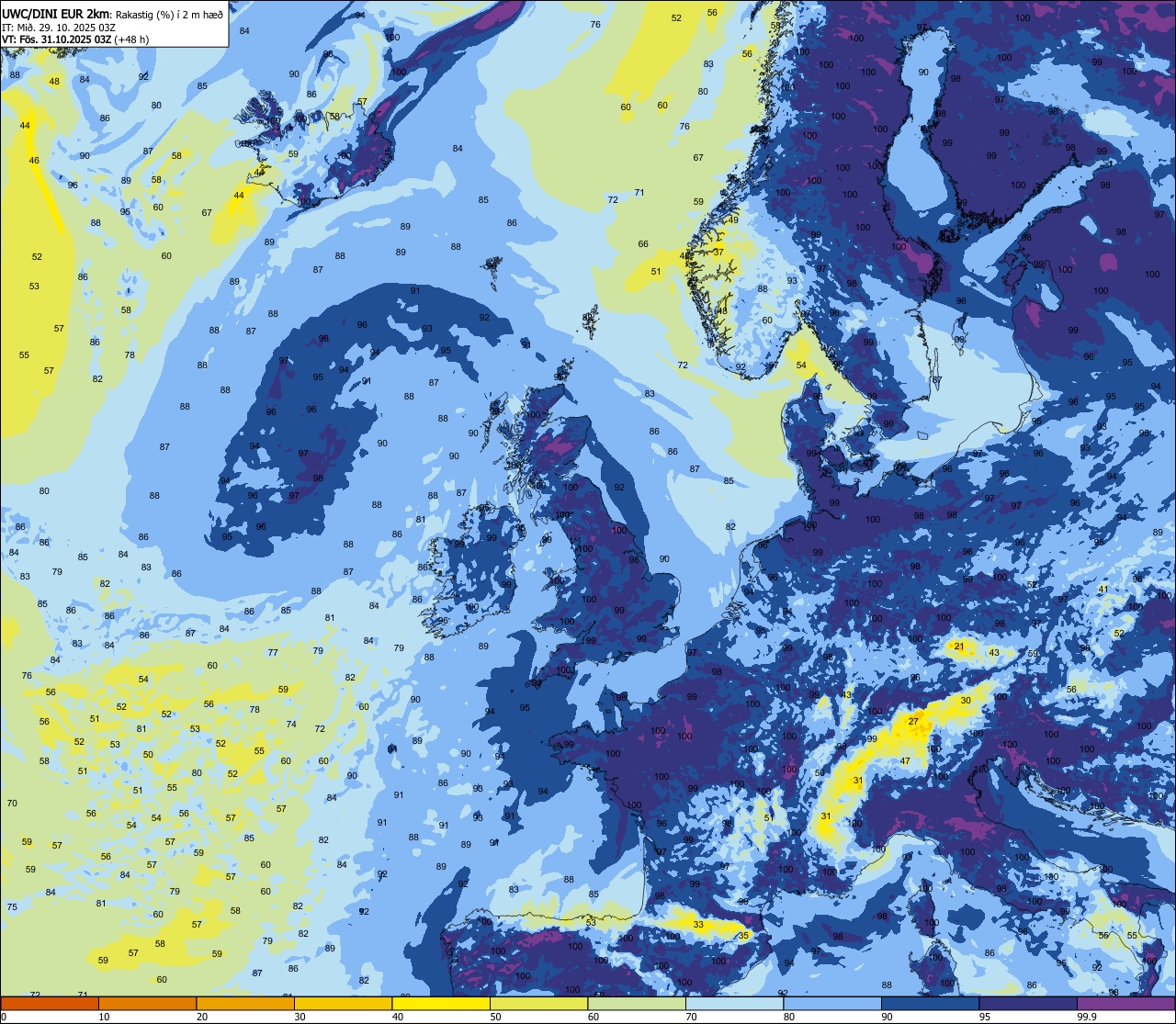Click the init time 'IT: Mið. 29. 10. 2025 03Z'
This screenshot has width=1176, height=1024.
click(58, 28)
